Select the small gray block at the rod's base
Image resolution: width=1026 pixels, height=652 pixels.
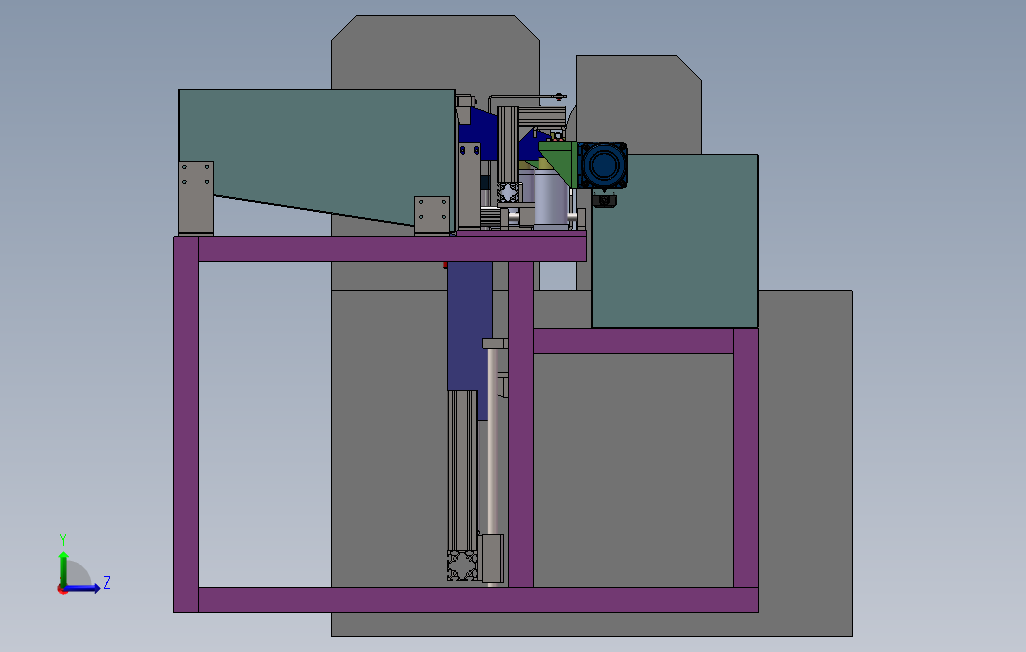[491, 558]
